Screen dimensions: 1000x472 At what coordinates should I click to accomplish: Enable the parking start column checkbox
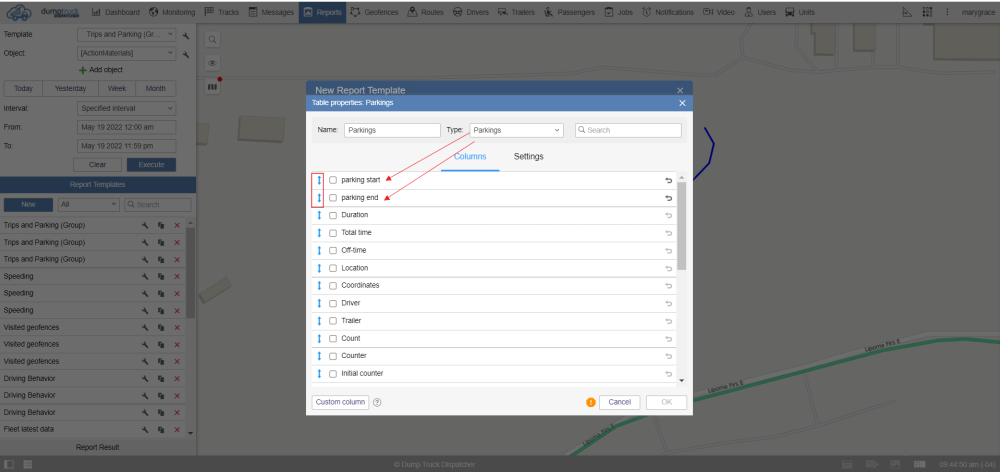click(333, 180)
